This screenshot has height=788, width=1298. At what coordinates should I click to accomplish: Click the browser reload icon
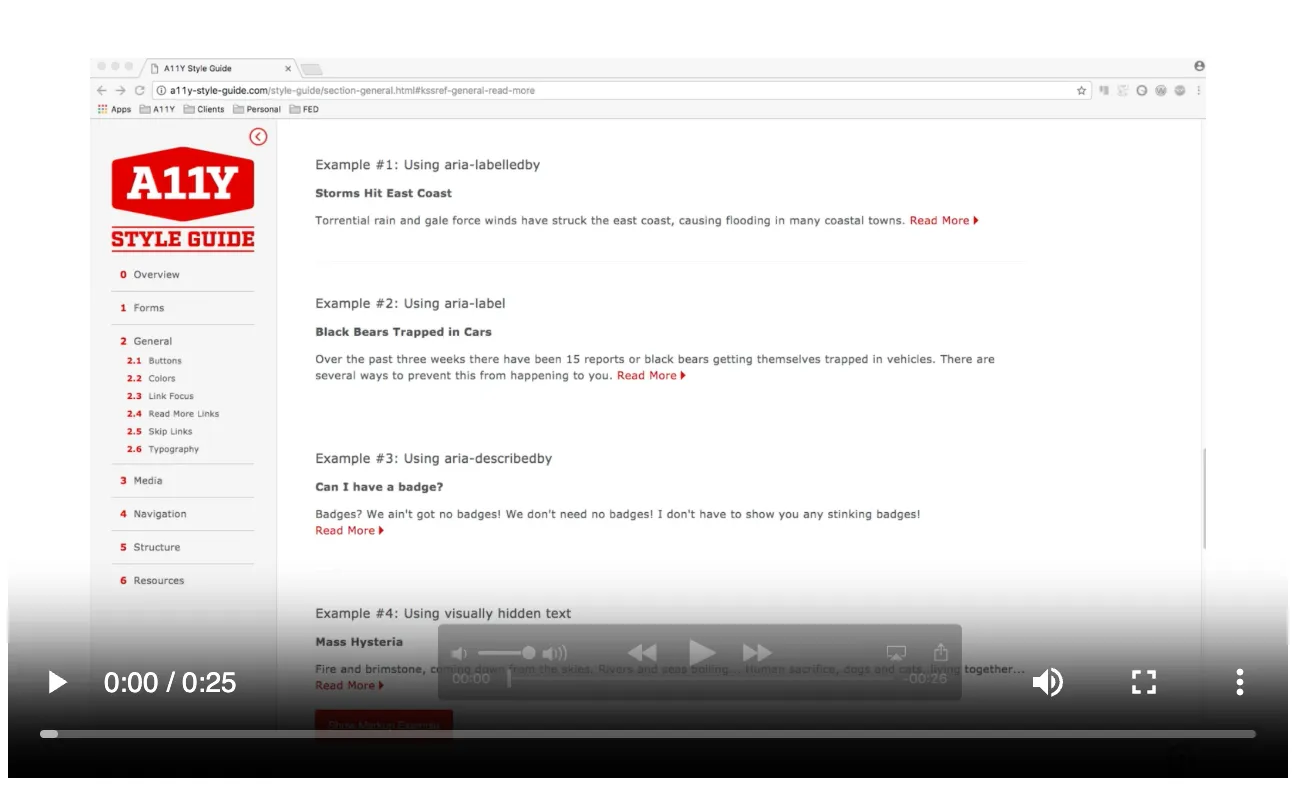(x=140, y=90)
